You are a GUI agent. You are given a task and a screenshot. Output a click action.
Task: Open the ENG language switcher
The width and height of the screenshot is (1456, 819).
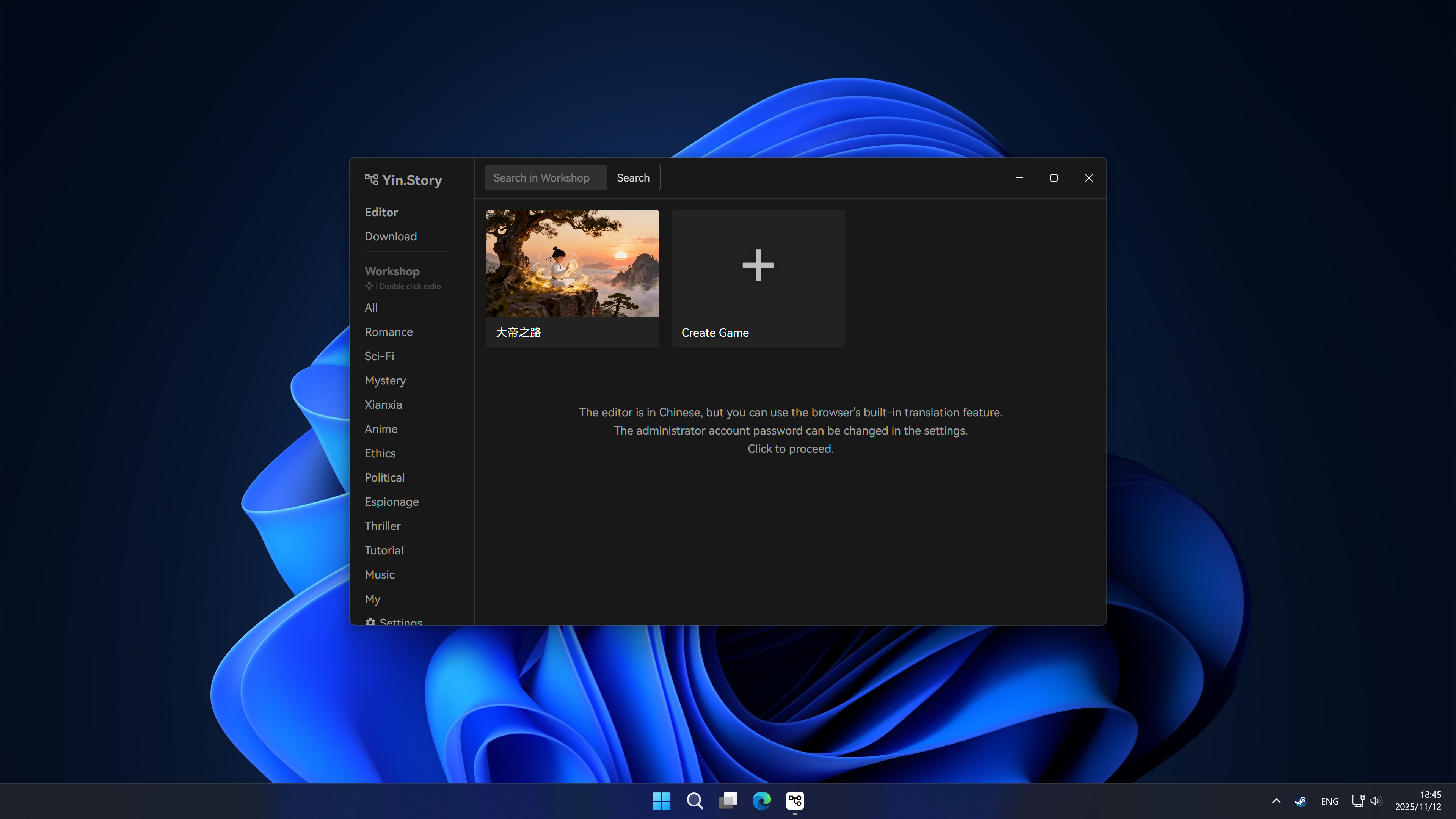click(x=1329, y=801)
